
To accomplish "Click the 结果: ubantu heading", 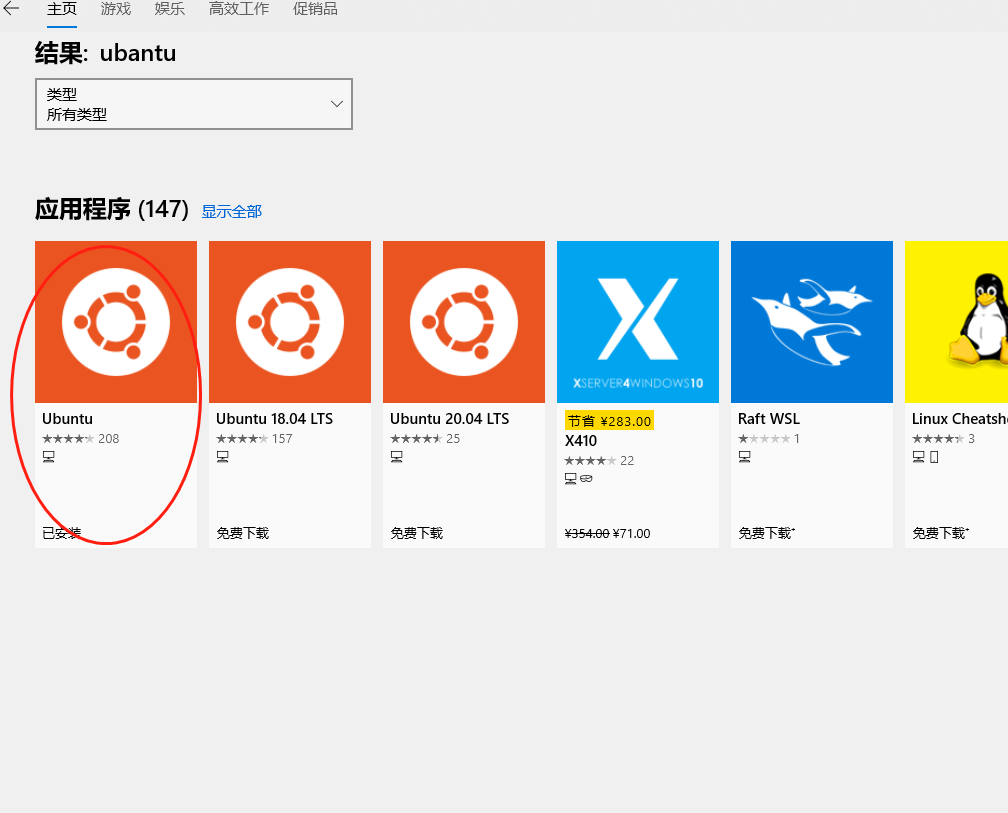I will point(105,53).
